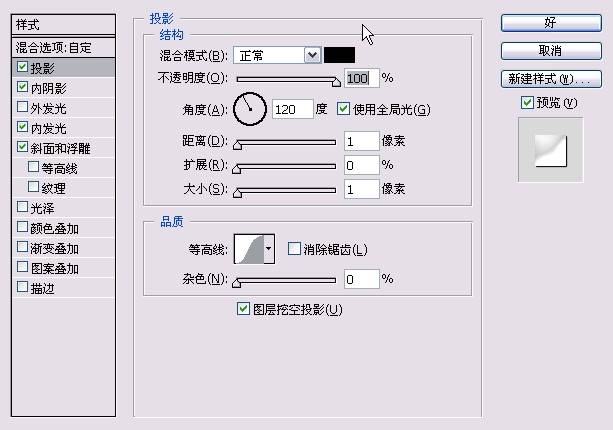The height and width of the screenshot is (430, 613).
Task: Click the style preview thumbnail
Action: tap(550, 150)
